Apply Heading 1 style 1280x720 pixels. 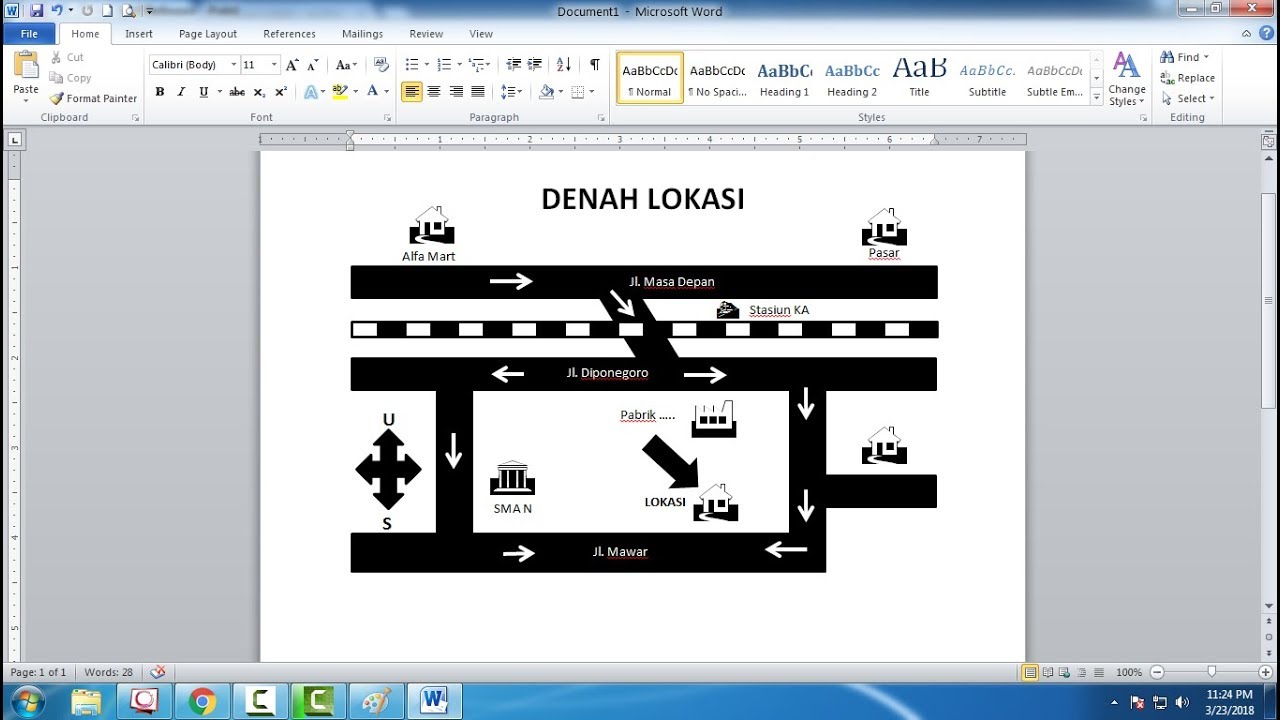[x=785, y=78]
